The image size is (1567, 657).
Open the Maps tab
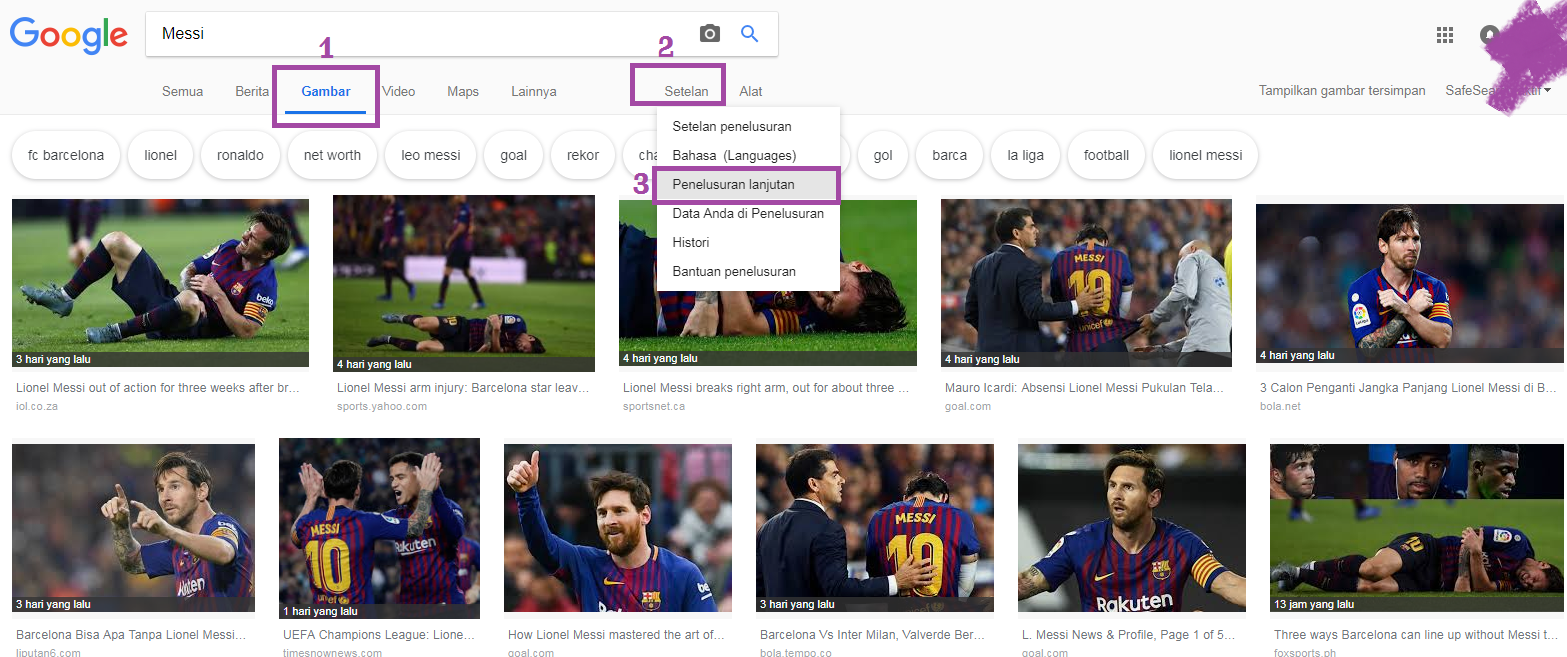463,91
